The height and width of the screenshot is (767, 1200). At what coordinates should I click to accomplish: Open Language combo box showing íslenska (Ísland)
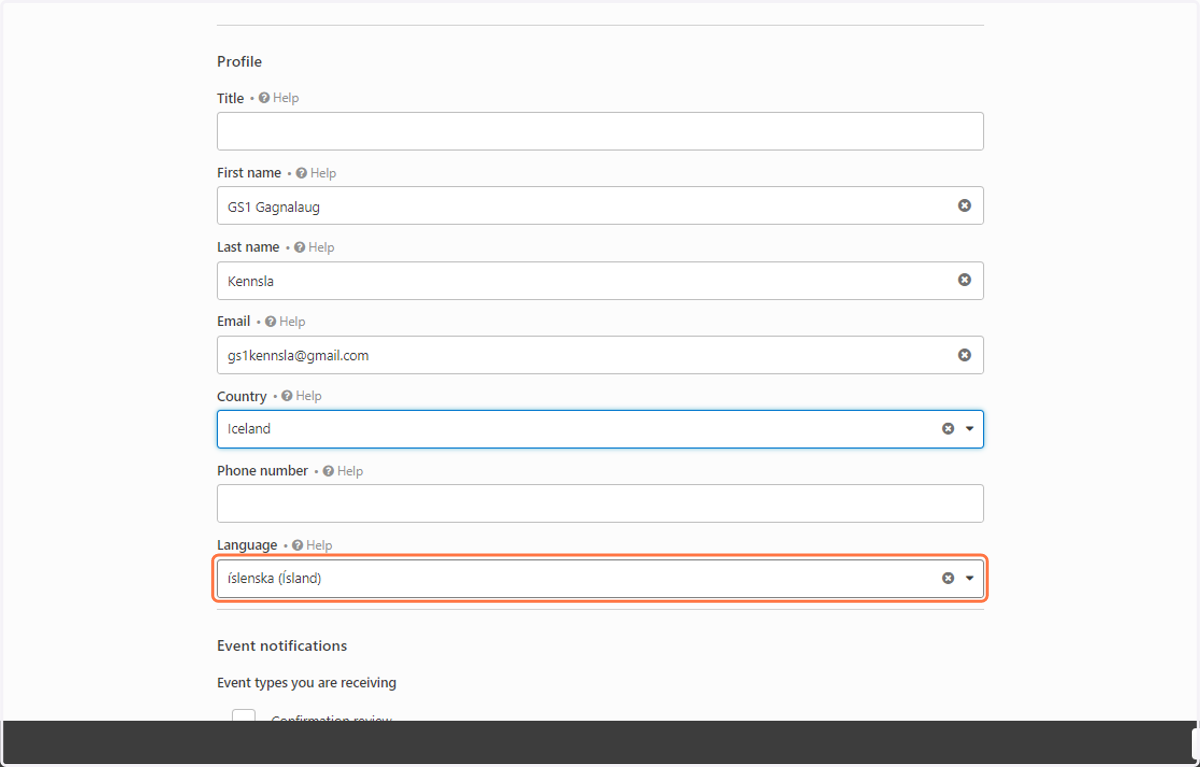tap(600, 578)
